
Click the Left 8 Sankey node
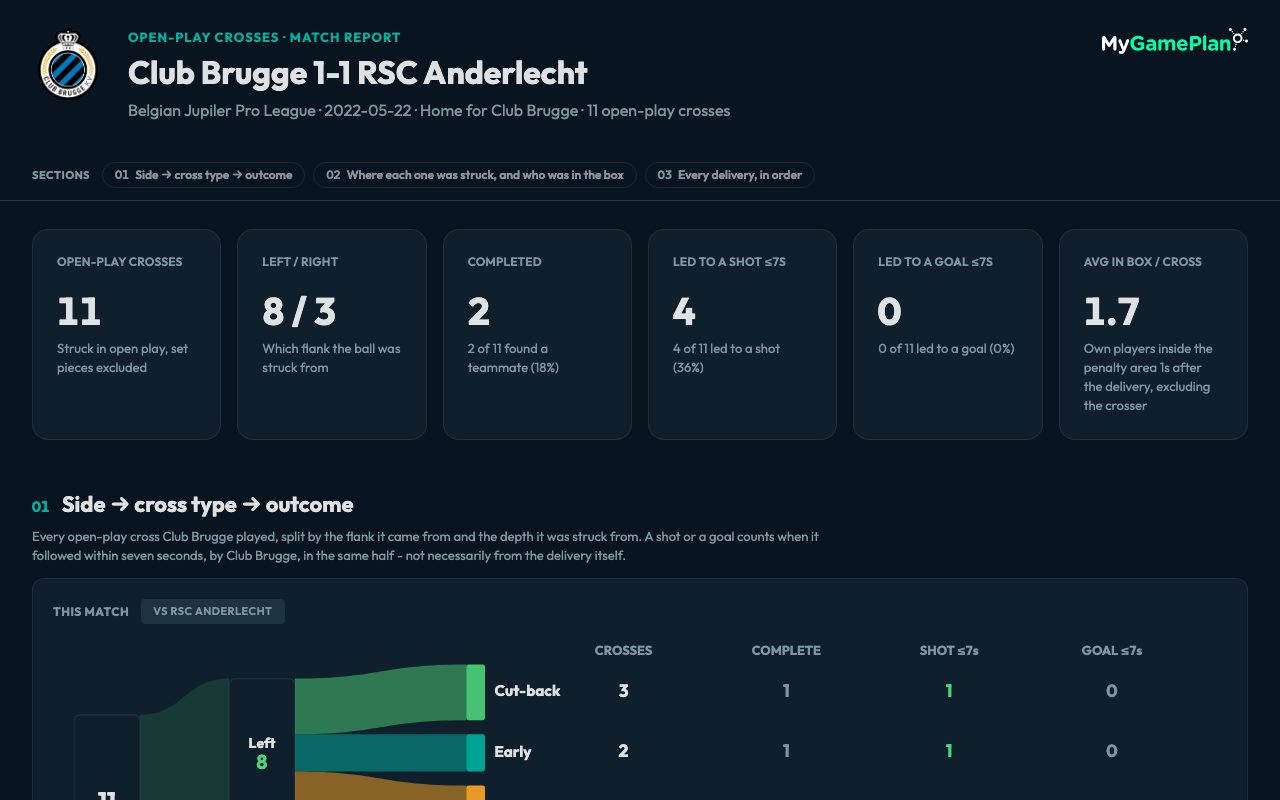262,740
